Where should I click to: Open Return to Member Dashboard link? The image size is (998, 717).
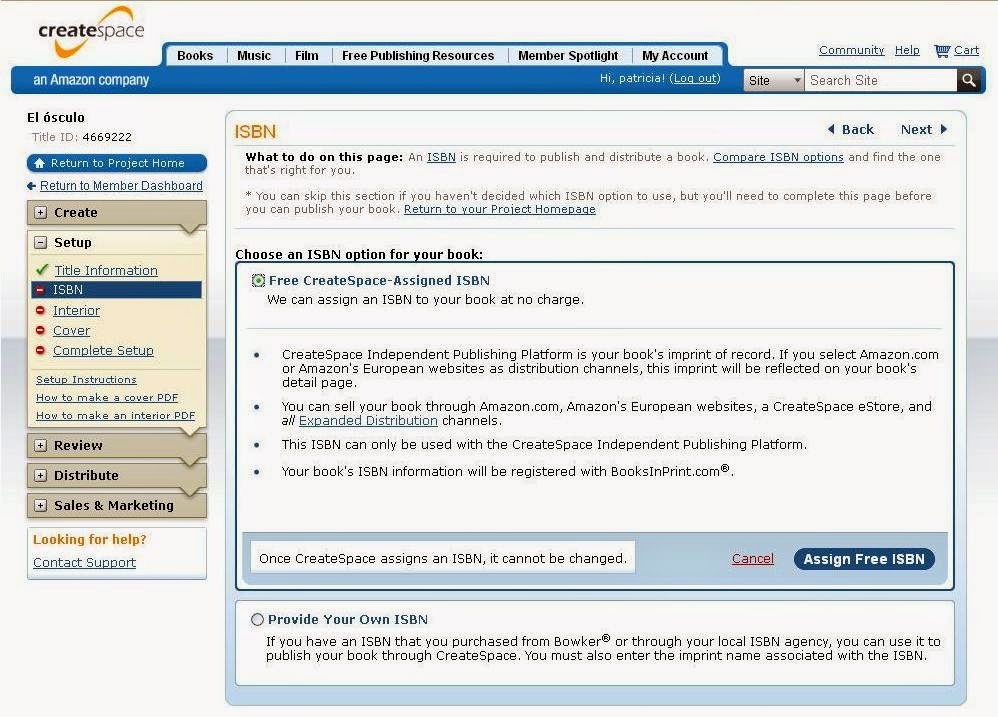(121, 186)
